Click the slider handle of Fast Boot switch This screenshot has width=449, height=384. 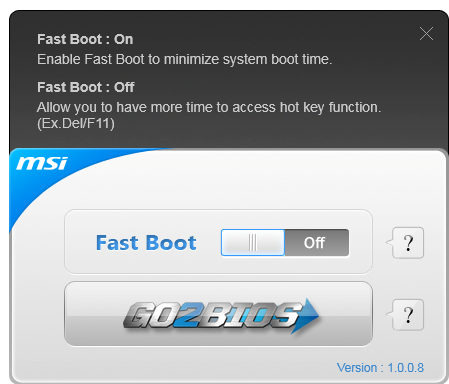click(253, 242)
